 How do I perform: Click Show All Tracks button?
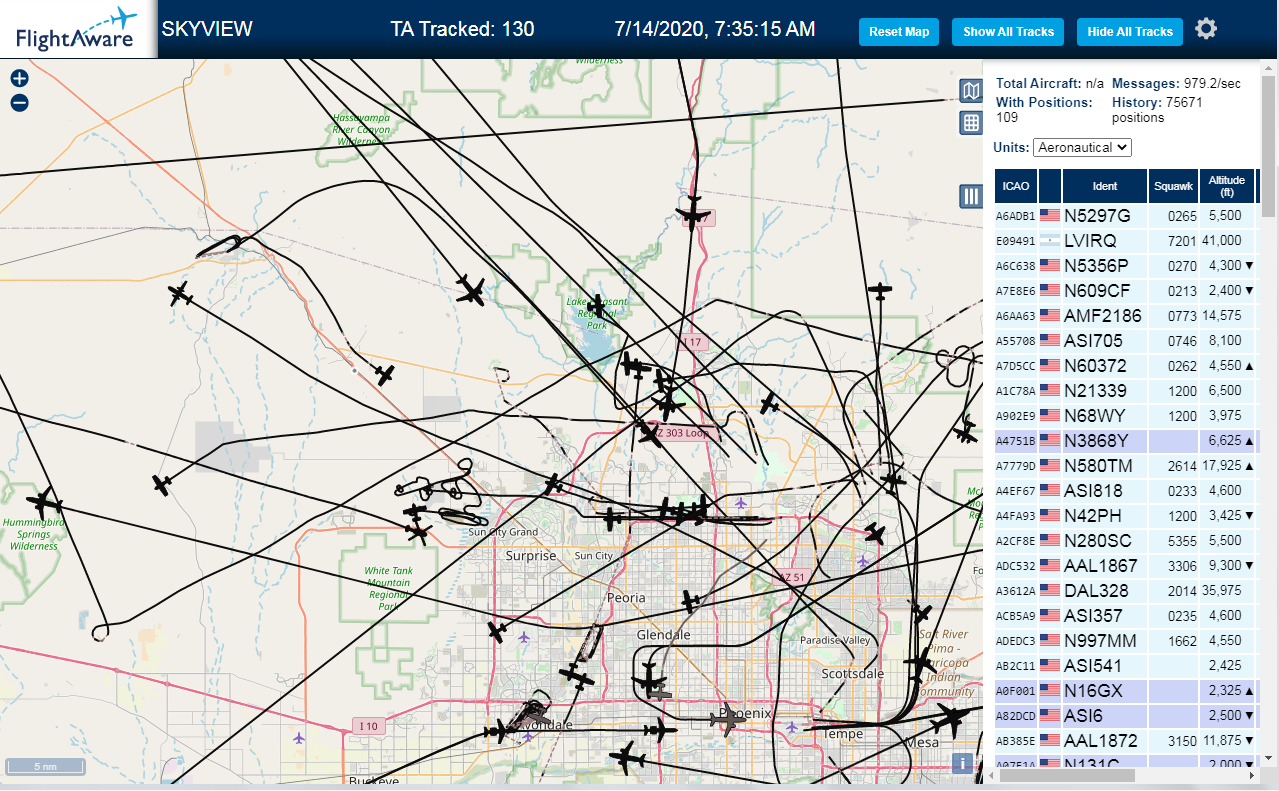click(1008, 32)
